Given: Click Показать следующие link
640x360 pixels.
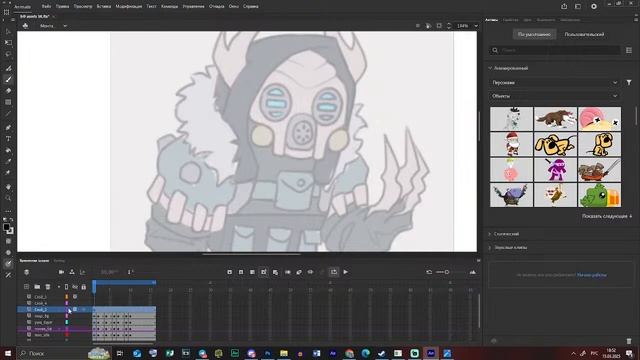Looking at the screenshot, I should (607, 216).
